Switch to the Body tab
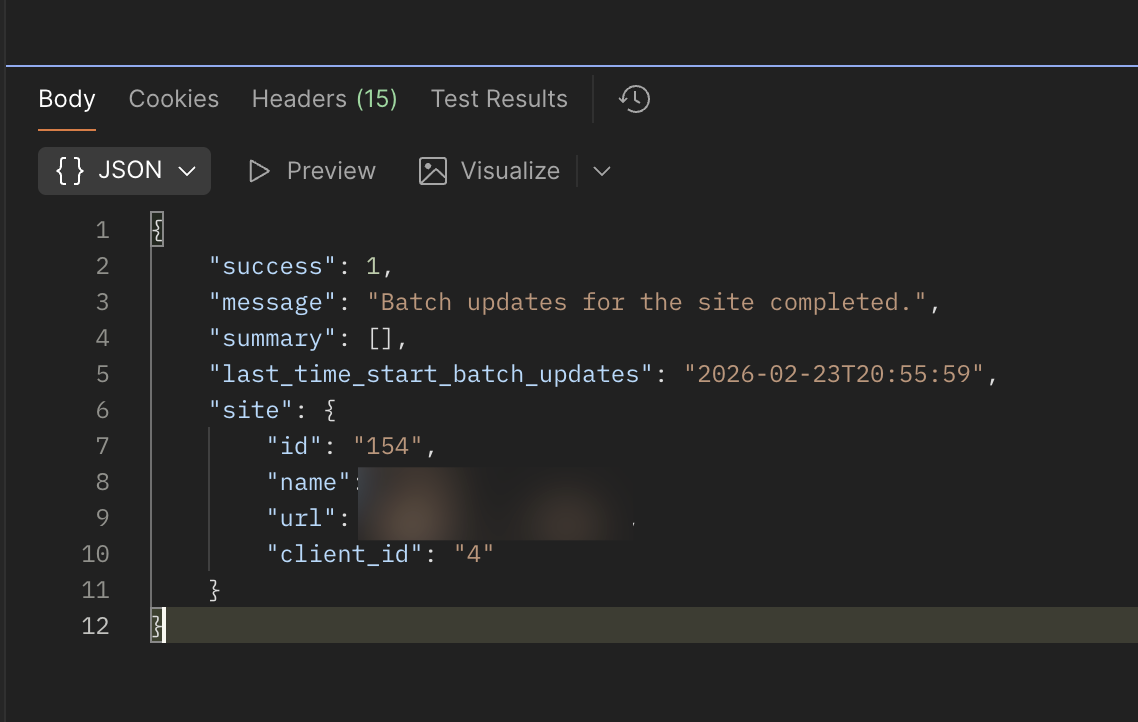Image resolution: width=1138 pixels, height=722 pixels. tap(67, 99)
